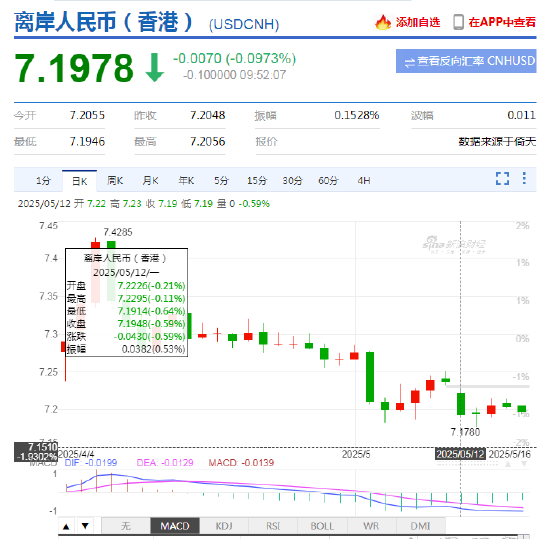Click the DIF: -0.0199 indicator value
The image size is (550, 539).
point(91,463)
